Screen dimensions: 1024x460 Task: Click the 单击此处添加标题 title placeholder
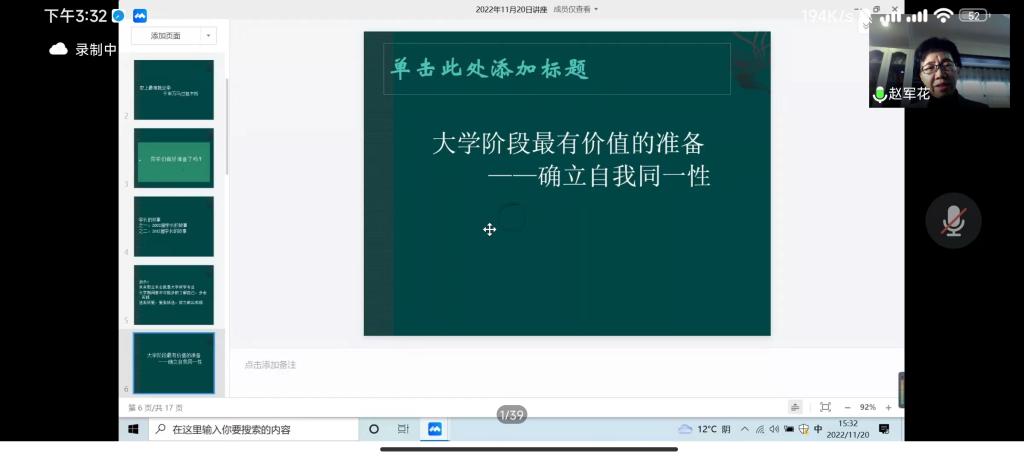coord(557,69)
